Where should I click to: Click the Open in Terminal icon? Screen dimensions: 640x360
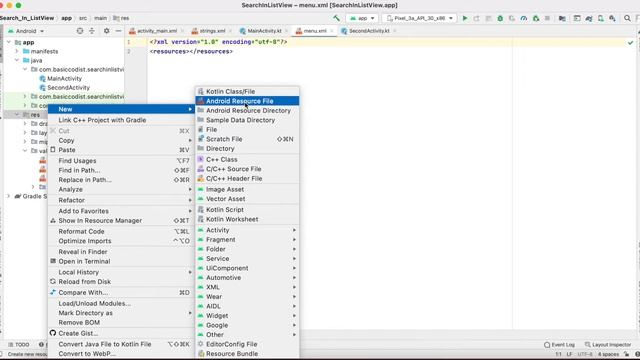[53, 261]
